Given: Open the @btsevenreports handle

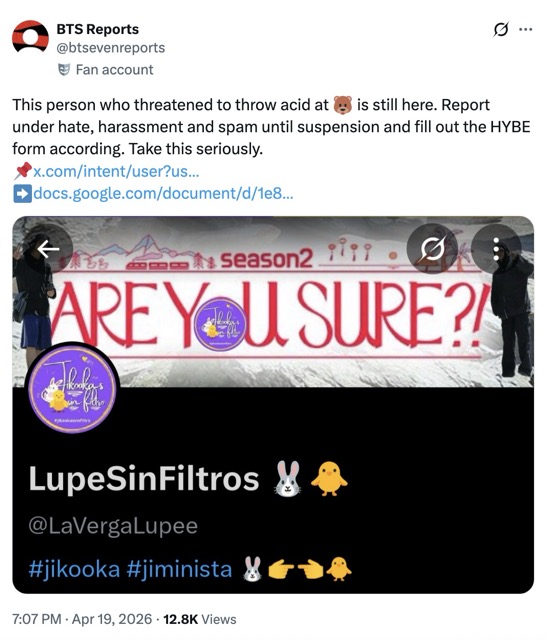Looking at the screenshot, I should [111, 48].
